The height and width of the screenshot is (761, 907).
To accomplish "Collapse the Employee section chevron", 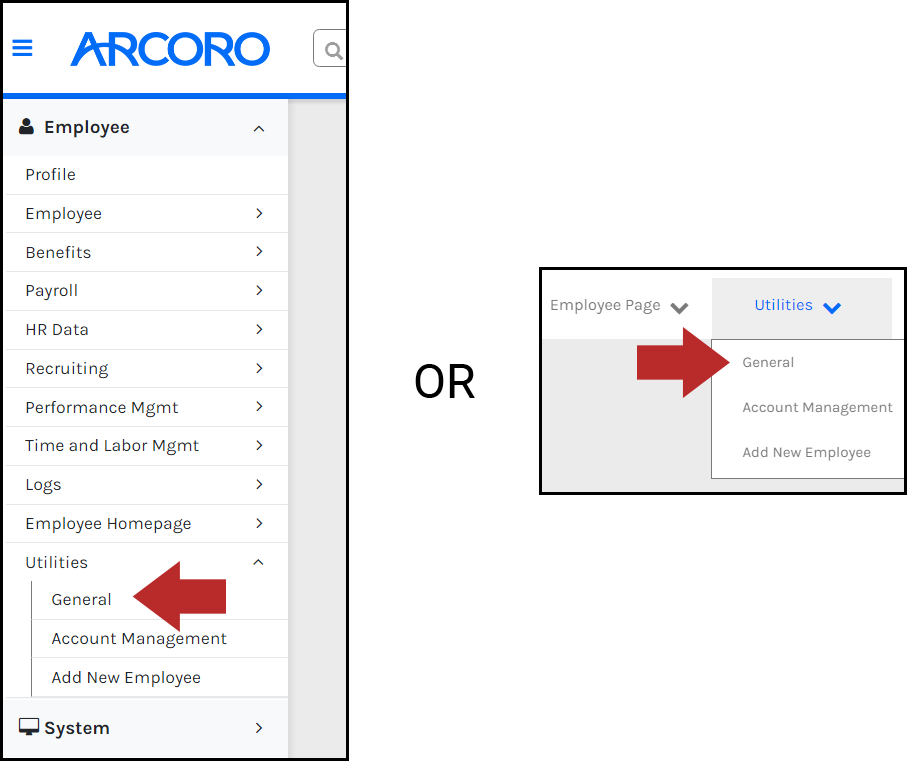I will pos(259,128).
